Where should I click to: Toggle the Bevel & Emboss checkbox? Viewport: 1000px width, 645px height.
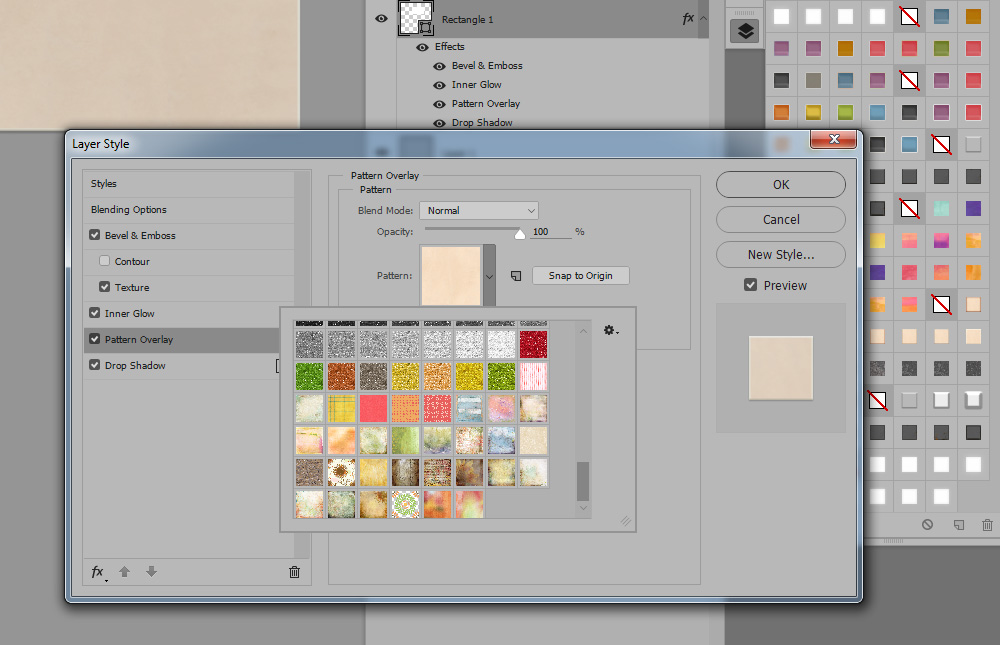tap(94, 235)
